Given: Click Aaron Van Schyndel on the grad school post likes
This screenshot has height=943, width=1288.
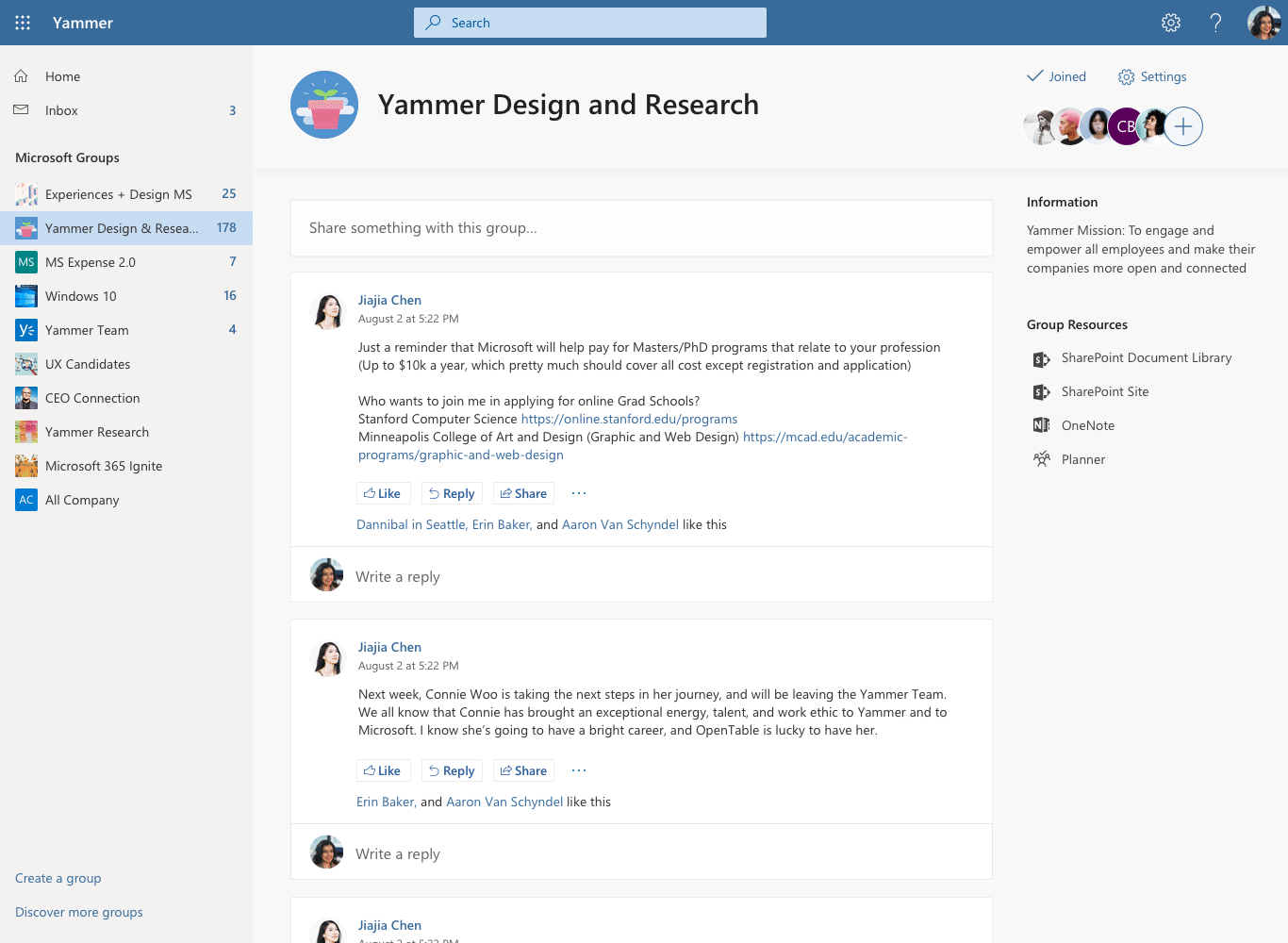Looking at the screenshot, I should coord(620,524).
